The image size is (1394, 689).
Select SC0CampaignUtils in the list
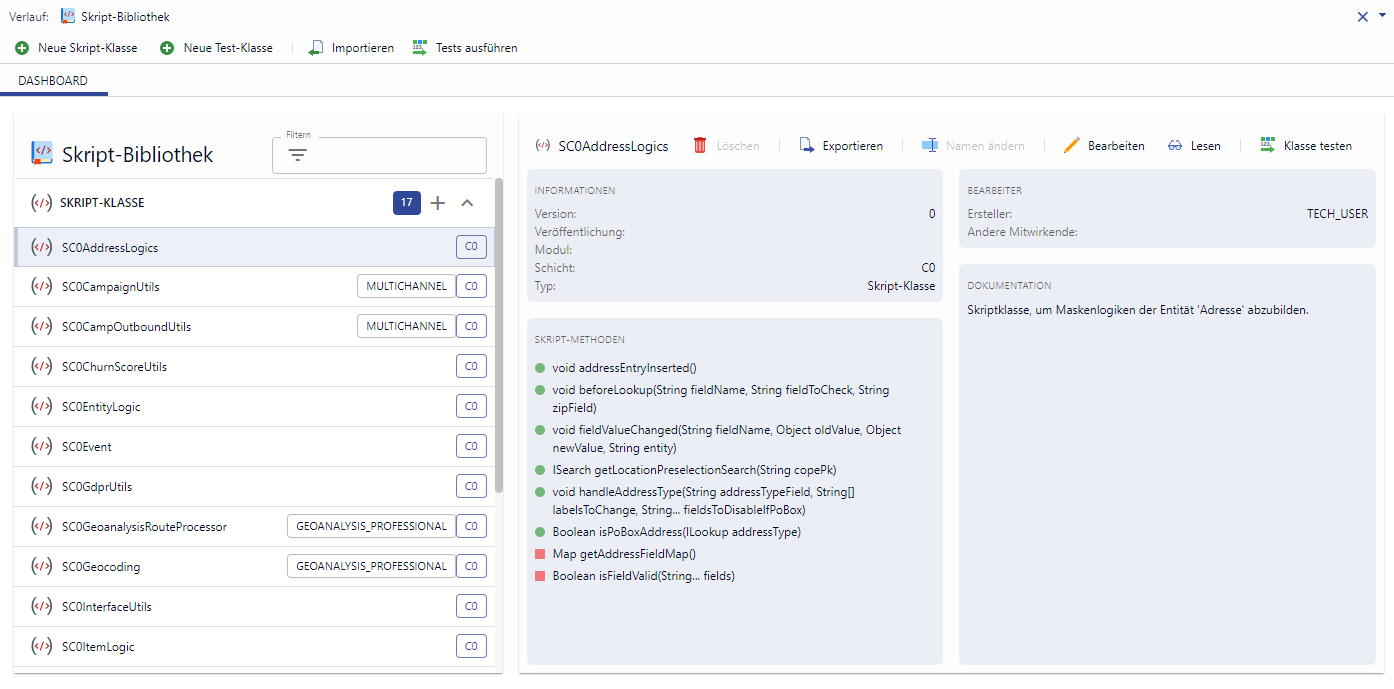(111, 287)
